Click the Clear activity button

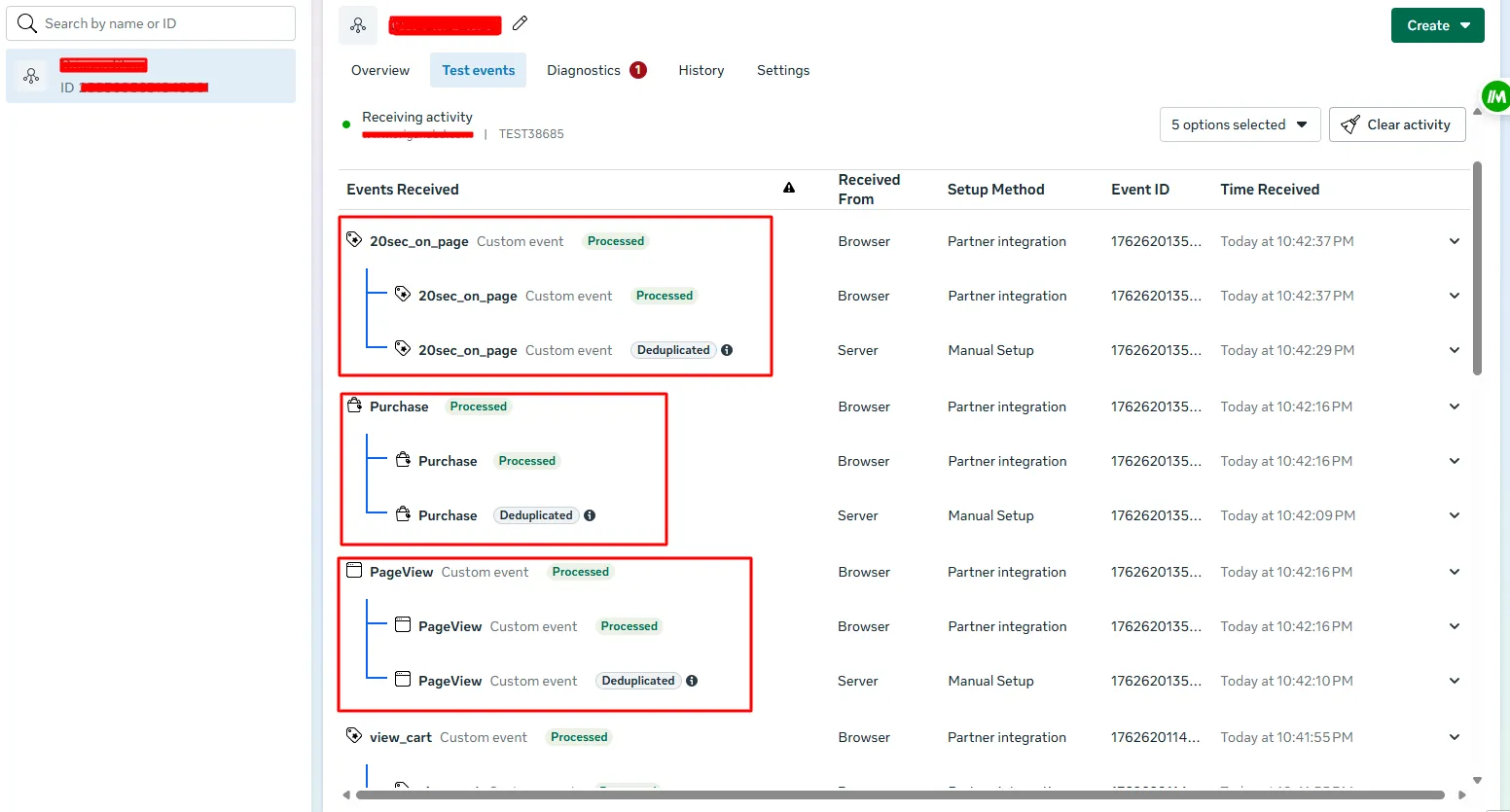tap(1396, 124)
